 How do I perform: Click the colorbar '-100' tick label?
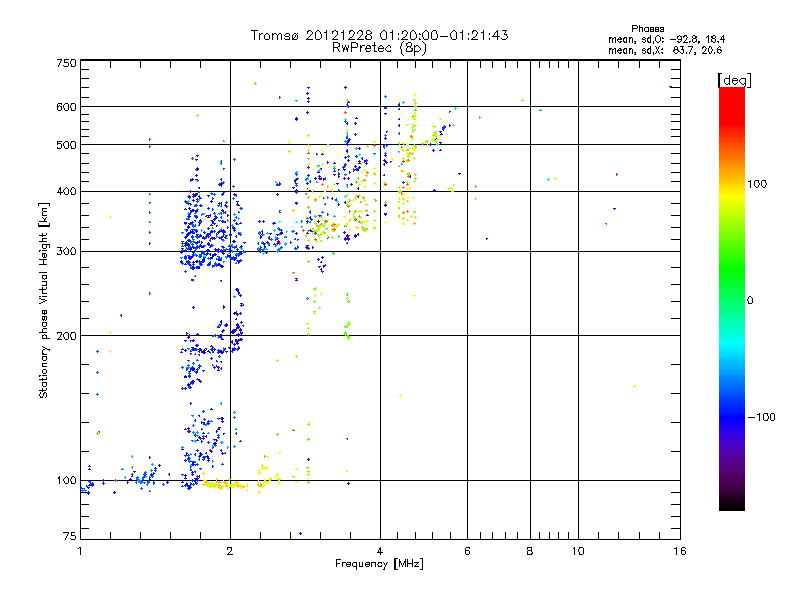coord(762,417)
